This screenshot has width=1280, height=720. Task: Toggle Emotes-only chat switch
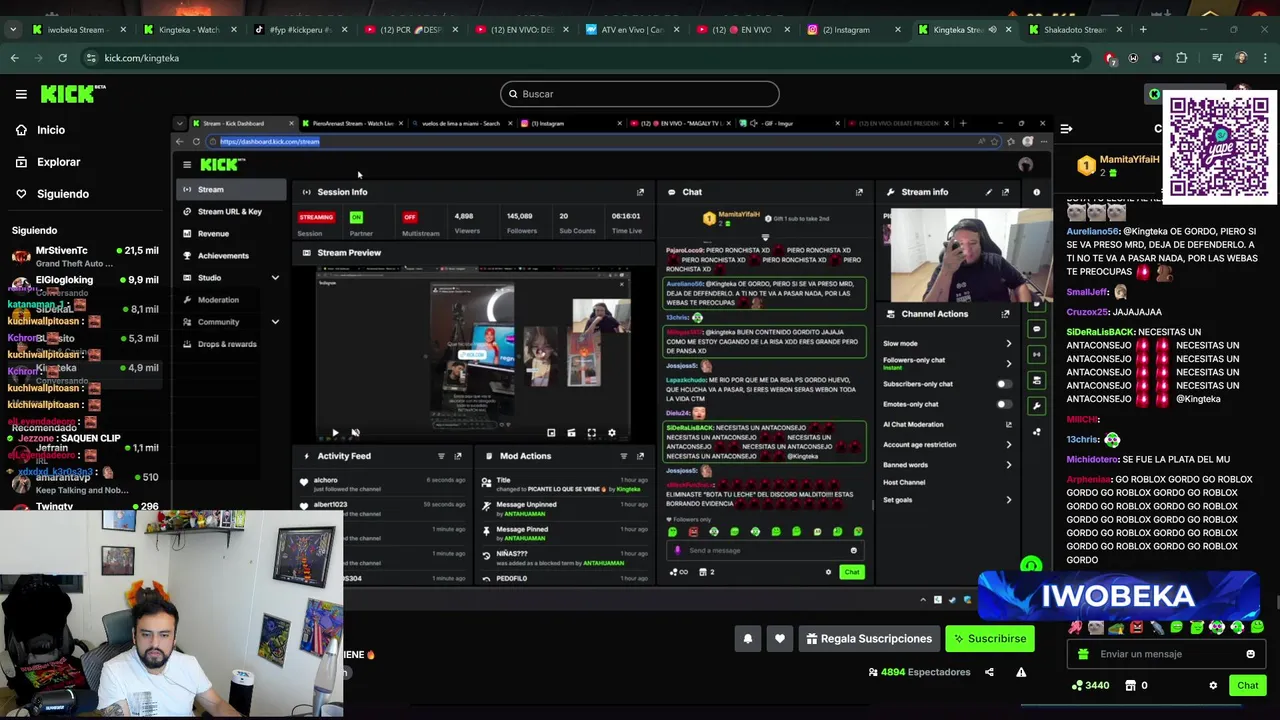tap(1003, 404)
